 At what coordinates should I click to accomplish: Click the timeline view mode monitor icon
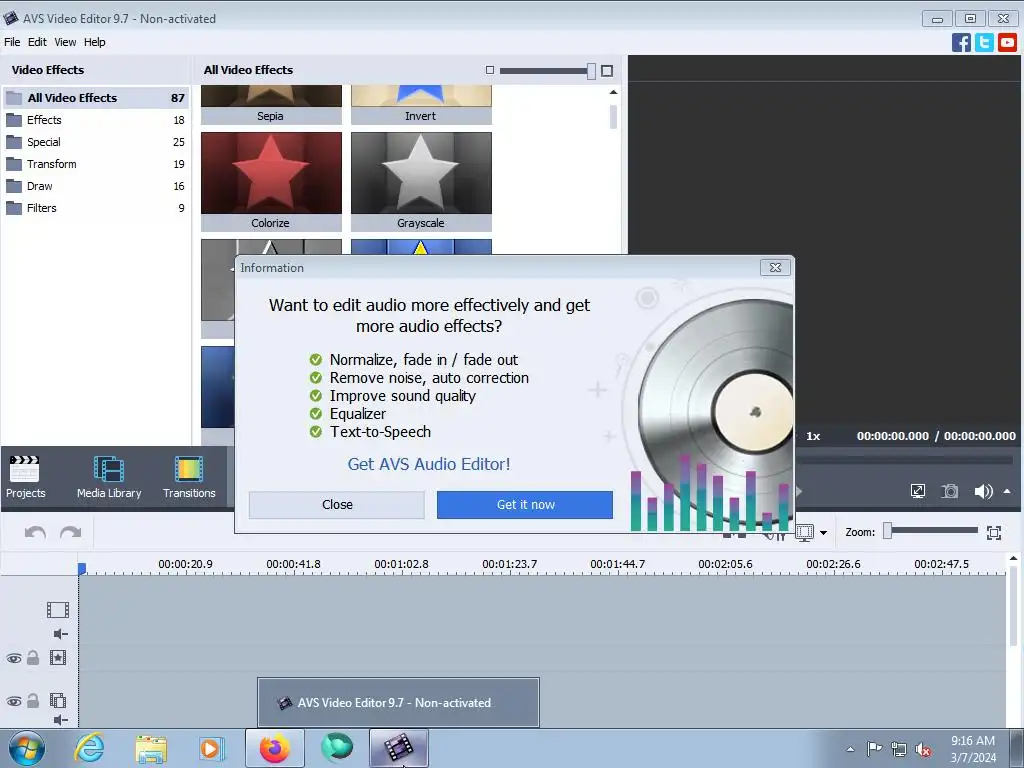click(x=805, y=533)
